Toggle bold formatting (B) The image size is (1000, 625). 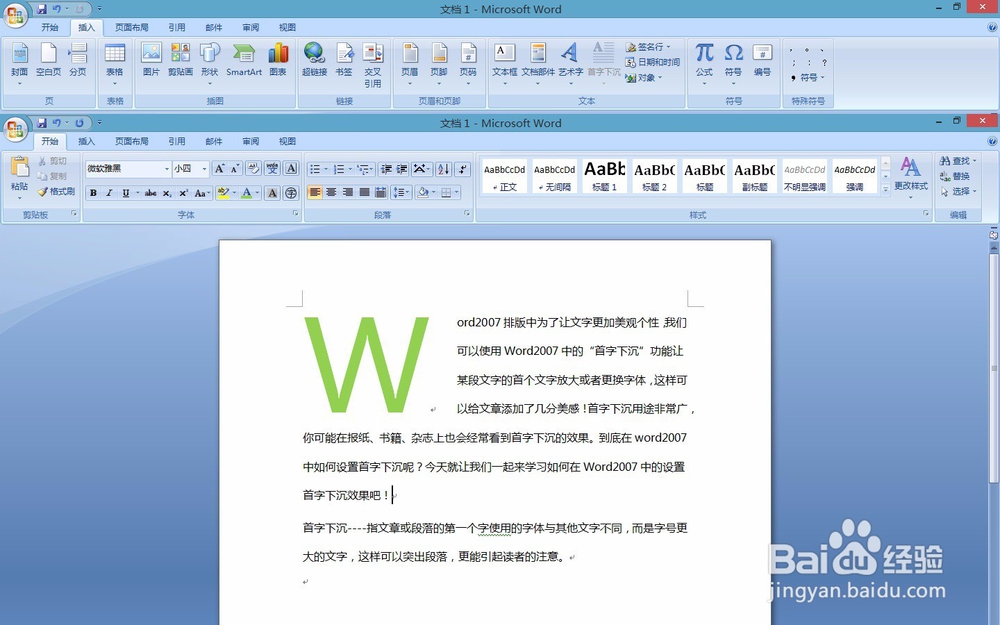coord(93,193)
